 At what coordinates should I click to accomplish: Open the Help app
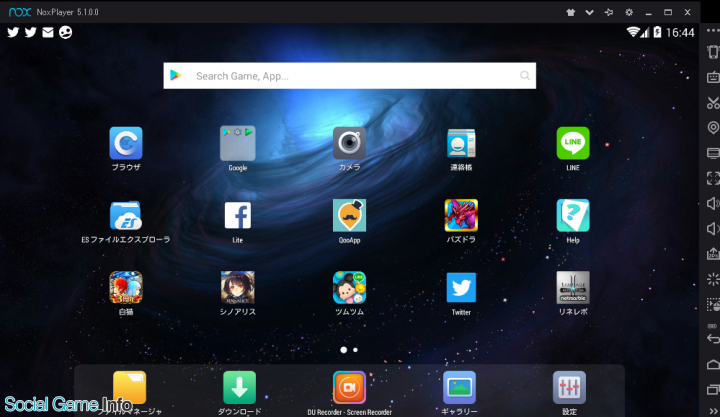pos(573,215)
